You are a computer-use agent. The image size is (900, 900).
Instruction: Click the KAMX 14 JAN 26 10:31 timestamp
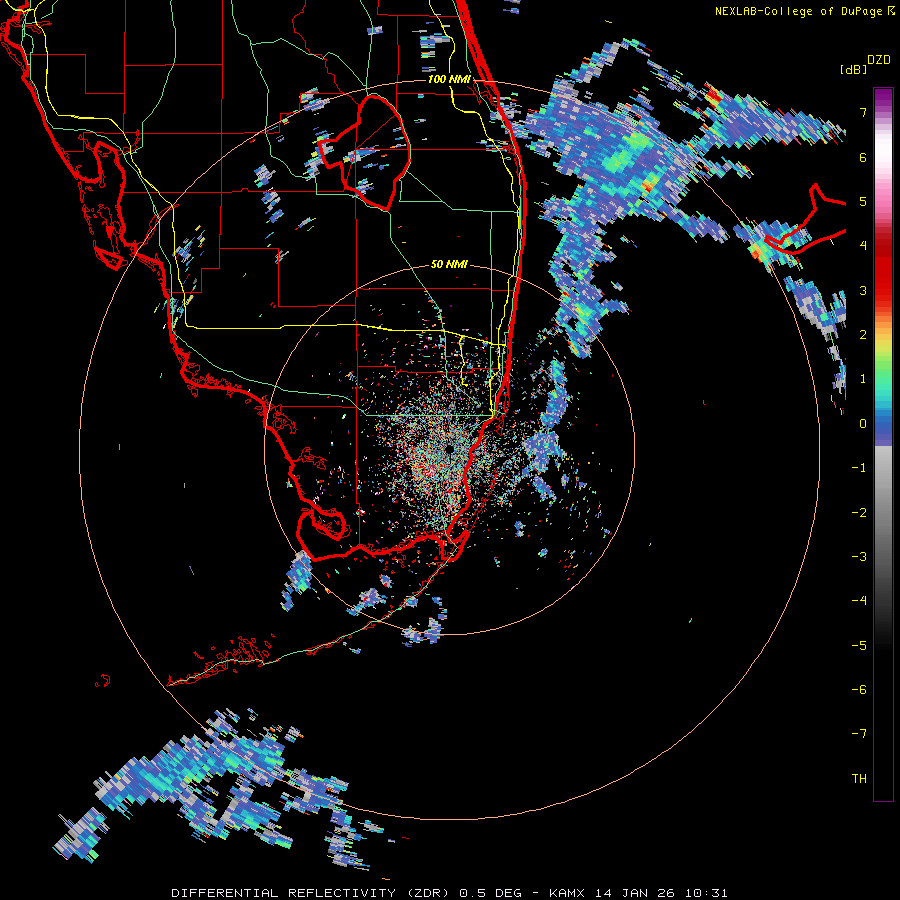tap(638, 893)
